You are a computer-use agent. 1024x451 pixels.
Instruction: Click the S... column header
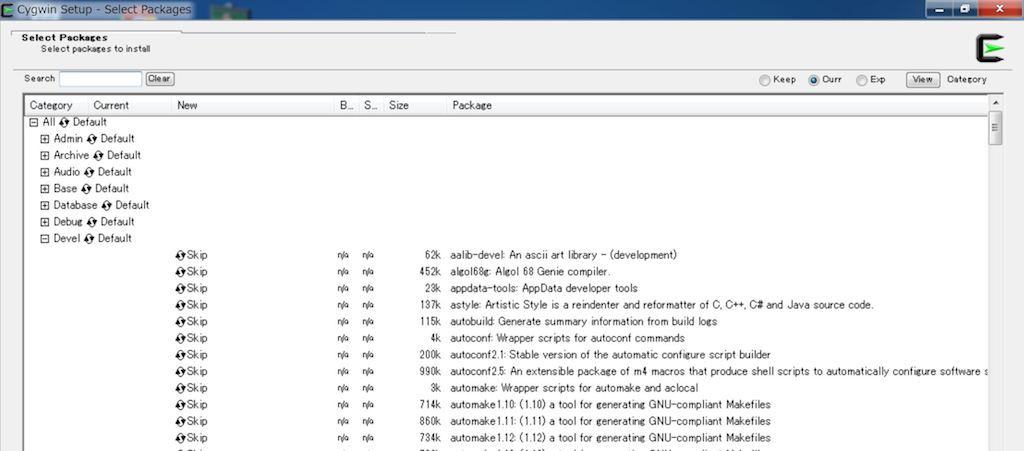(x=370, y=105)
